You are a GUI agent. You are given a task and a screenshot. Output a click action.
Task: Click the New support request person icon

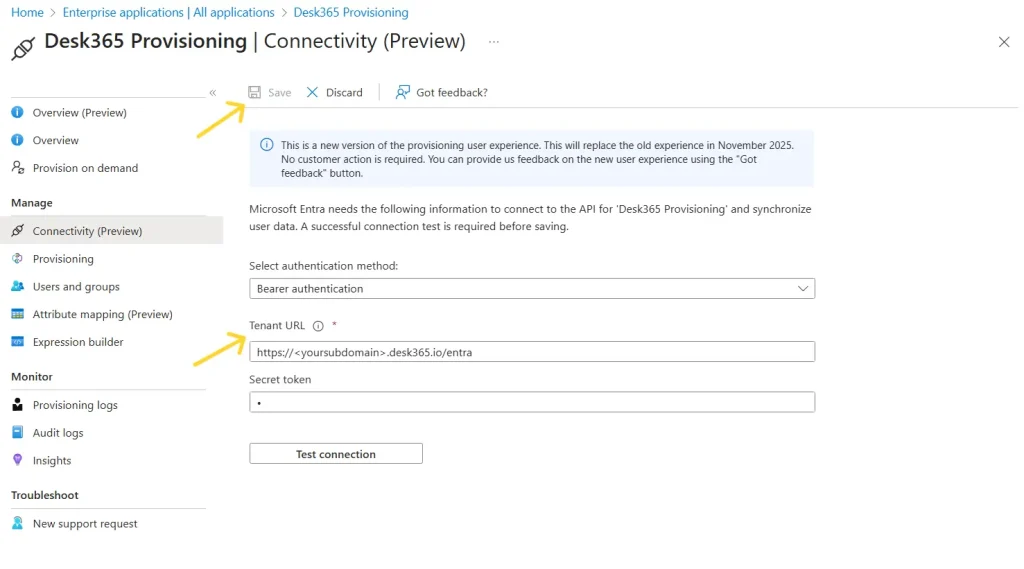tap(18, 523)
